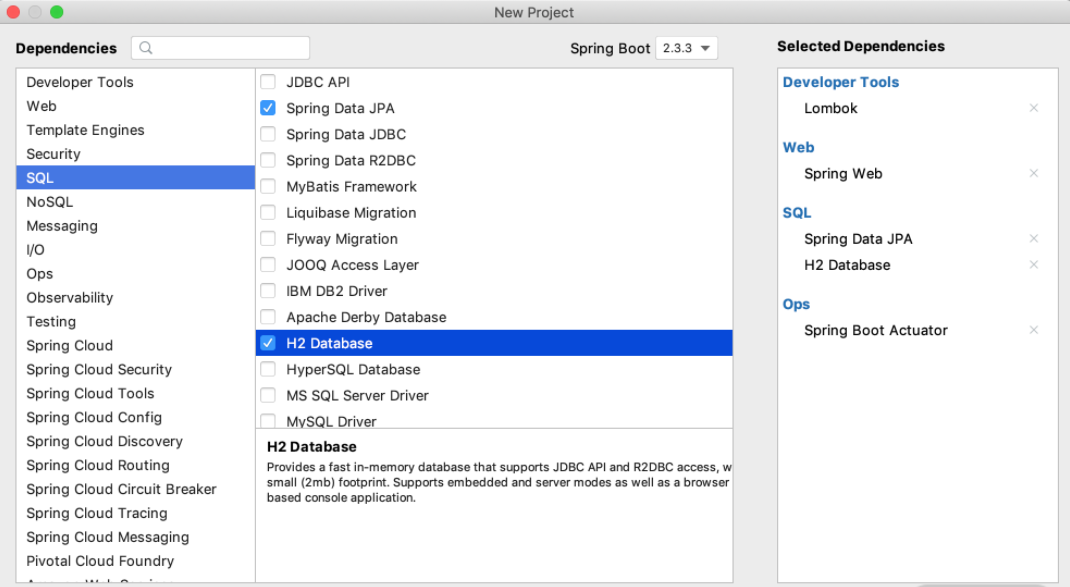Remove H2 Database from selected list
The width and height of the screenshot is (1070, 587).
(x=1034, y=265)
